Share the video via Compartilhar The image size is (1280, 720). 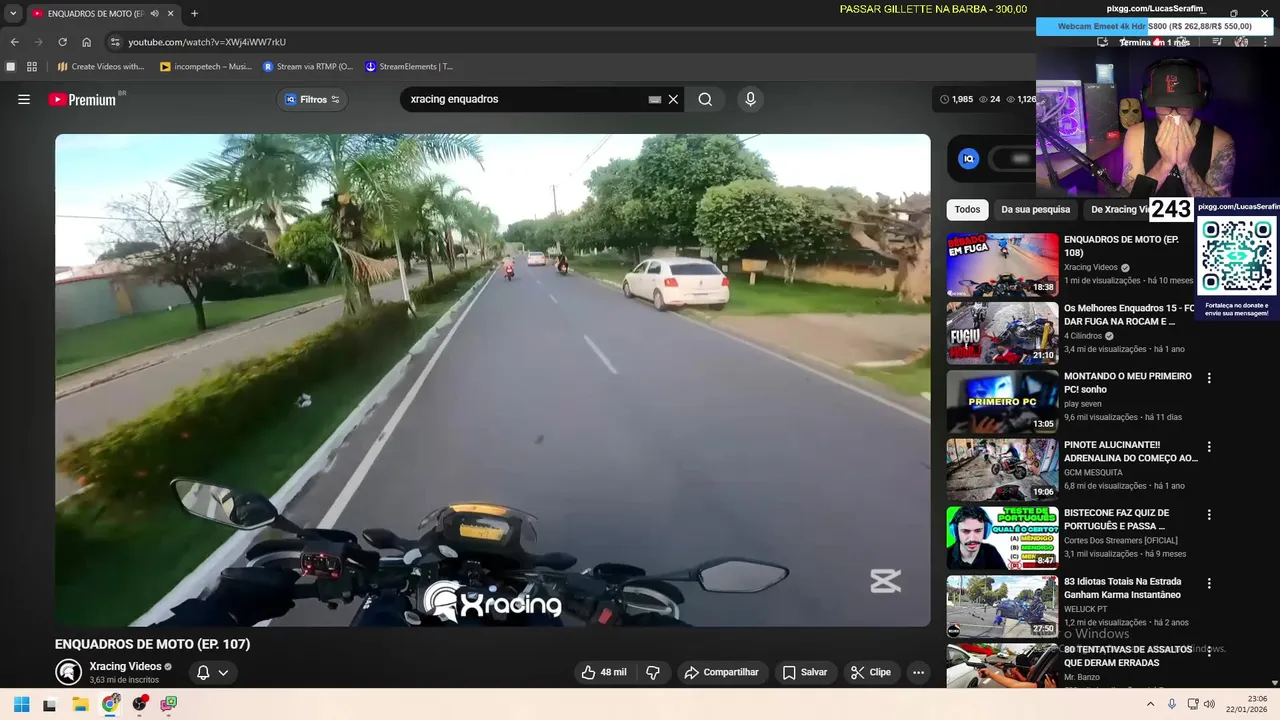pos(721,672)
